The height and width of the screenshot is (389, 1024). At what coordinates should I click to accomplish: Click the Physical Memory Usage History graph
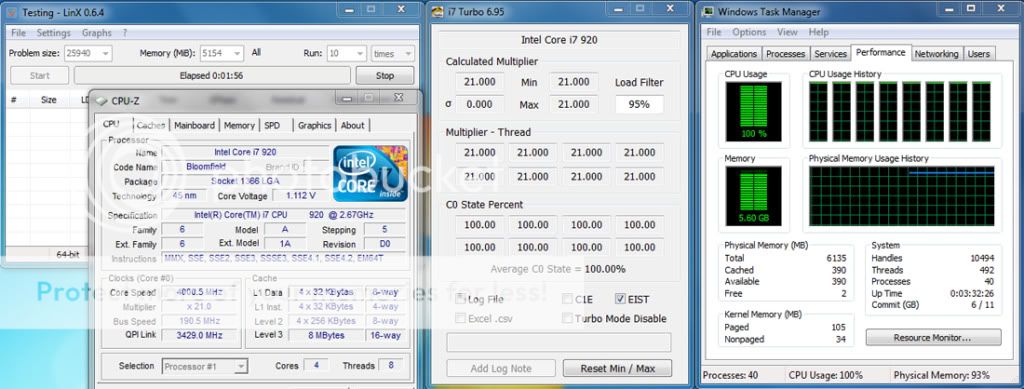coord(901,195)
